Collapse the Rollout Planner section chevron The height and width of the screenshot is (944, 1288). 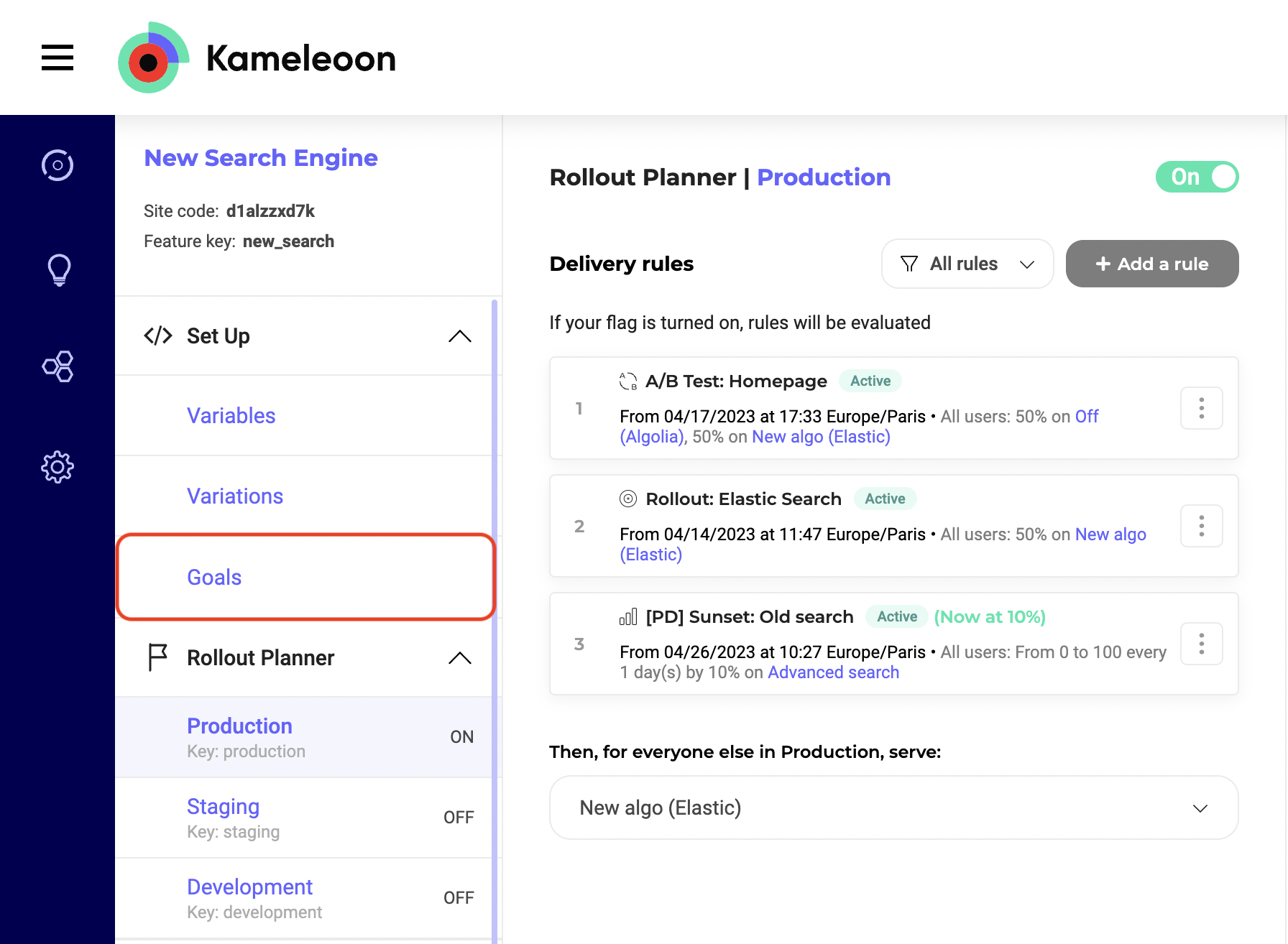460,657
